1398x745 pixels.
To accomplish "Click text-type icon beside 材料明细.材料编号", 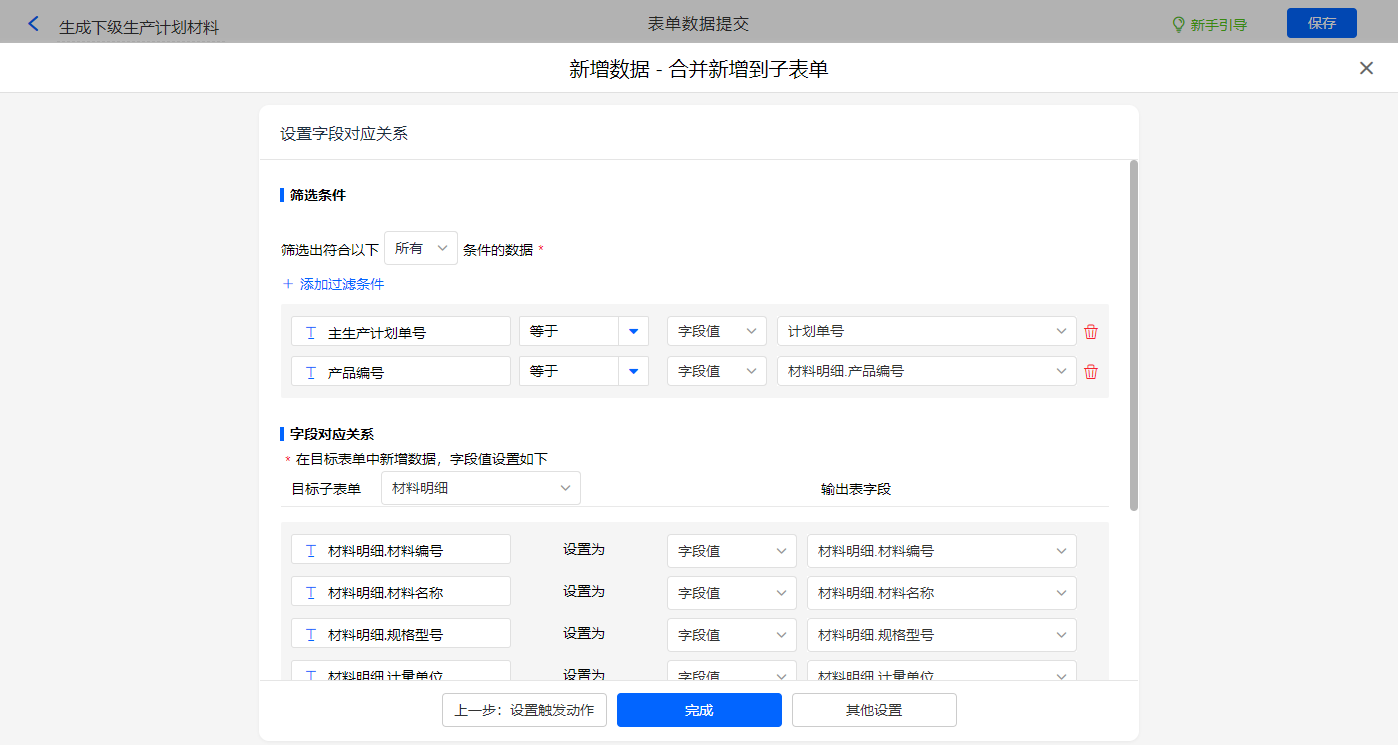I will [x=311, y=550].
